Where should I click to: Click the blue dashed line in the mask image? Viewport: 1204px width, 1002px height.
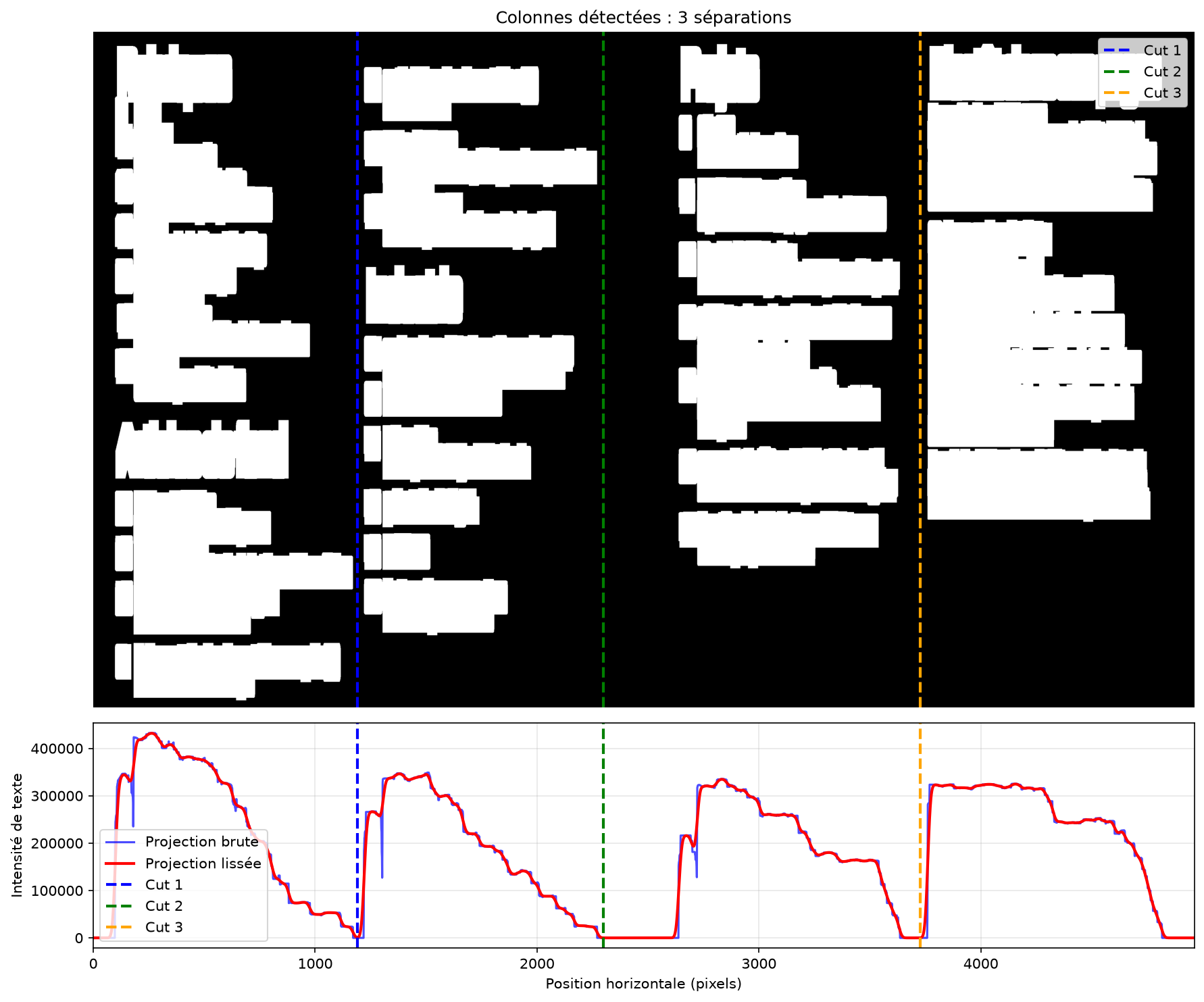(357, 370)
